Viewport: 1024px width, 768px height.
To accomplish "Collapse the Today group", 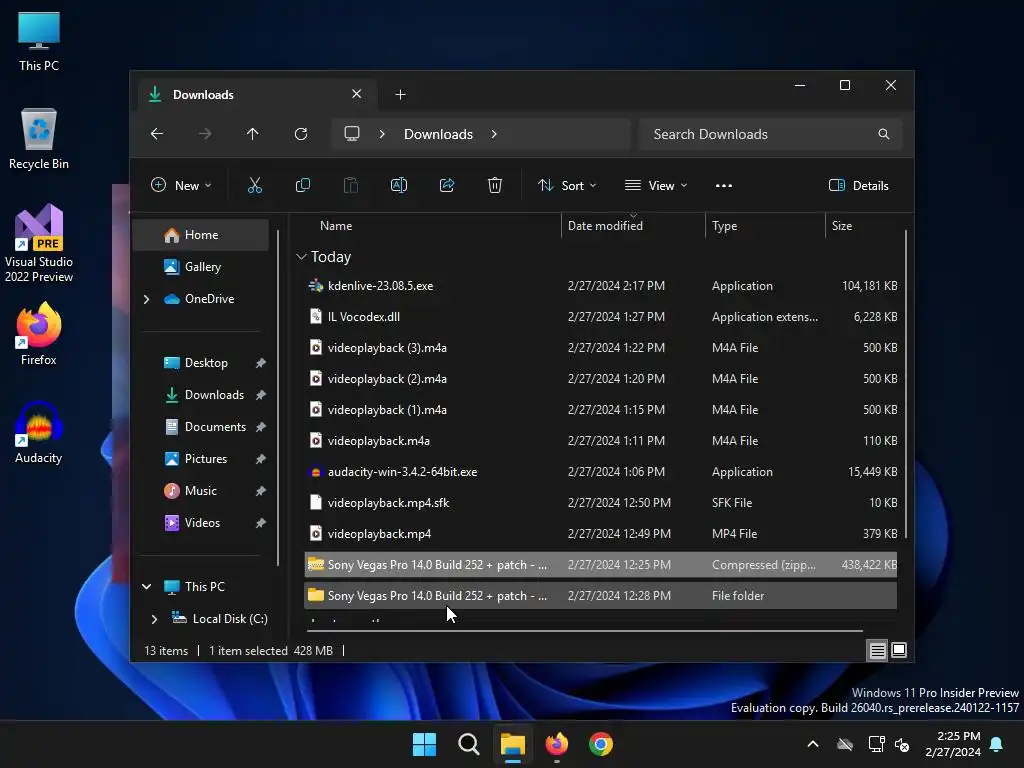I will pyautogui.click(x=301, y=257).
